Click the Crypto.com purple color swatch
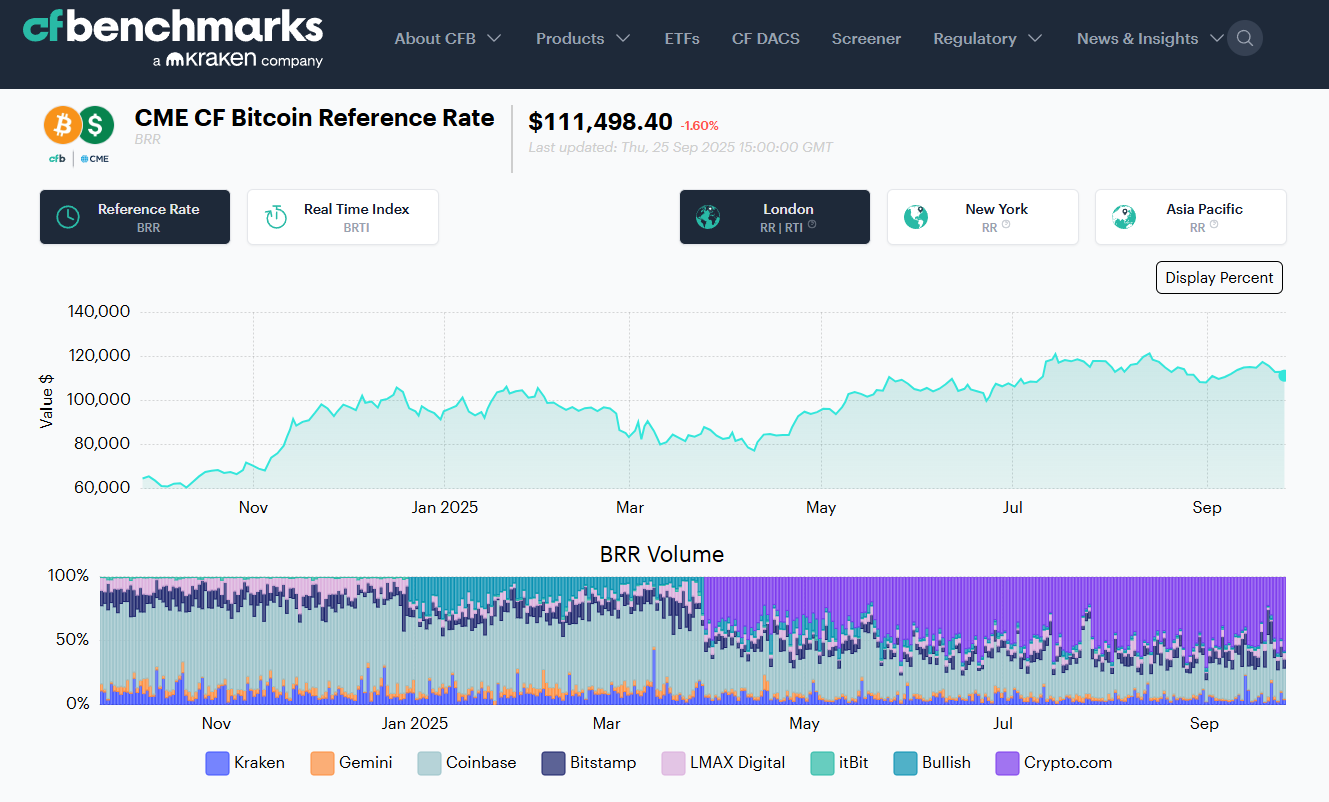 1007,763
